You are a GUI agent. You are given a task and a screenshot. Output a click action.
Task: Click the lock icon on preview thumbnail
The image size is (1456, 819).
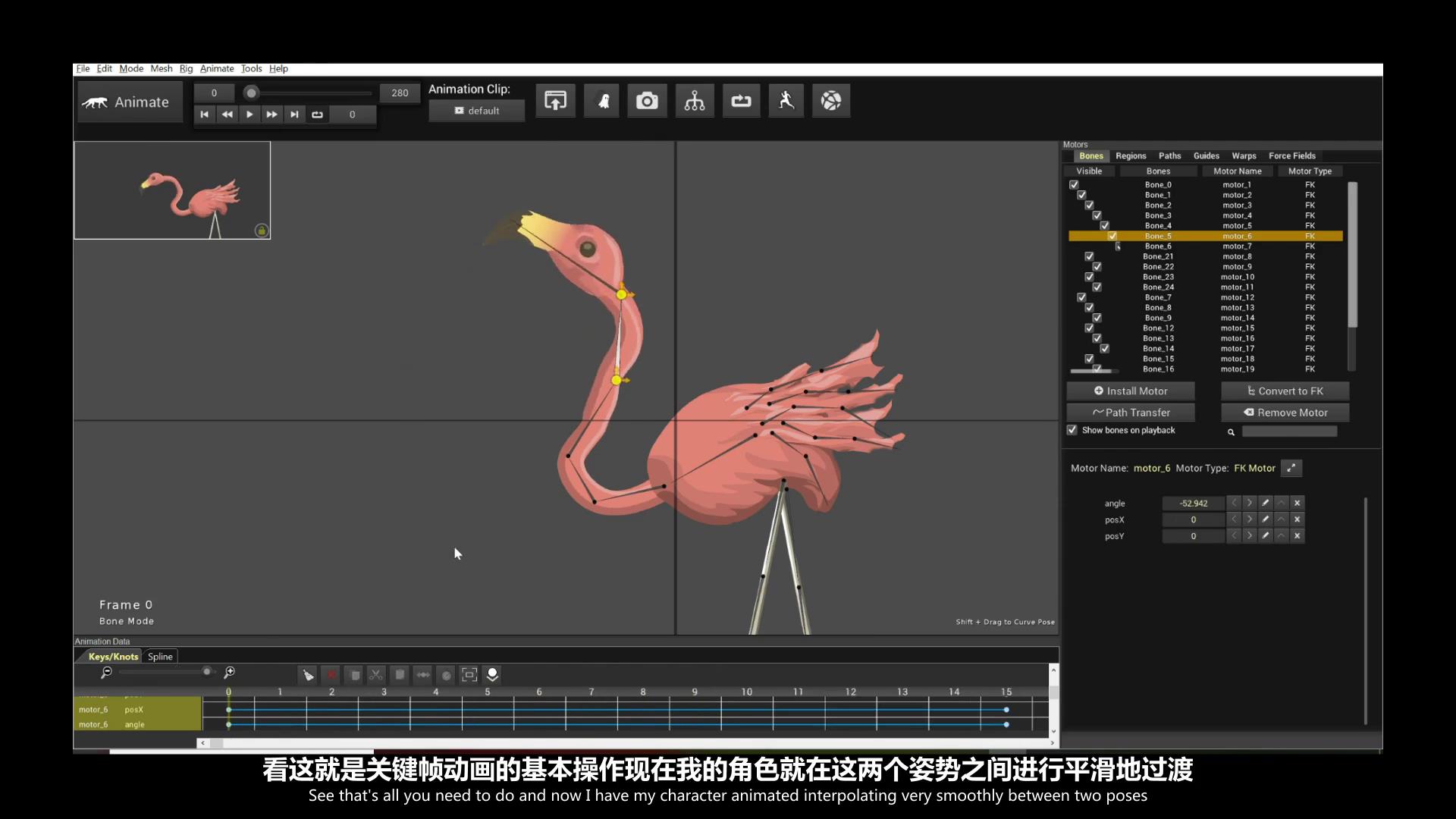tap(262, 231)
